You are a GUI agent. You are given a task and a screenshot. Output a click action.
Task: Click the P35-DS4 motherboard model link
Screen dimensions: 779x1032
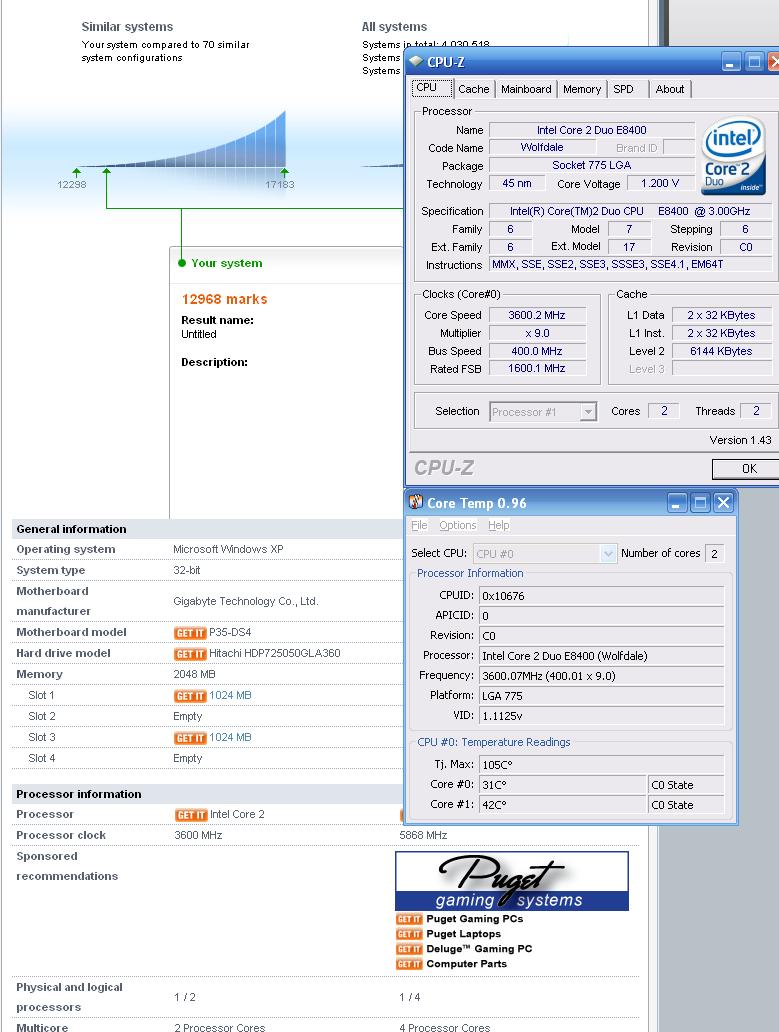(x=230, y=632)
